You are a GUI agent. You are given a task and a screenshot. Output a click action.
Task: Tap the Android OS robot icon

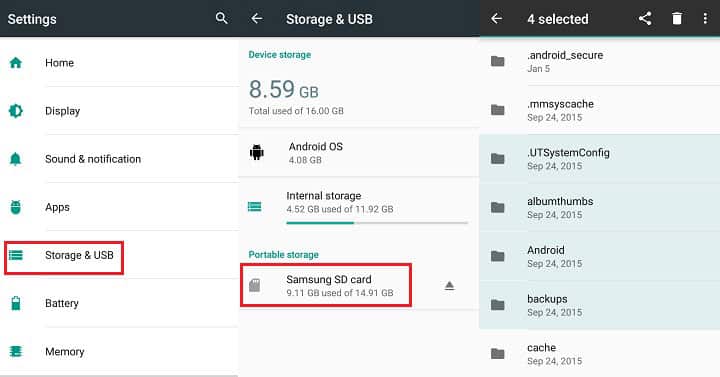coord(257,152)
